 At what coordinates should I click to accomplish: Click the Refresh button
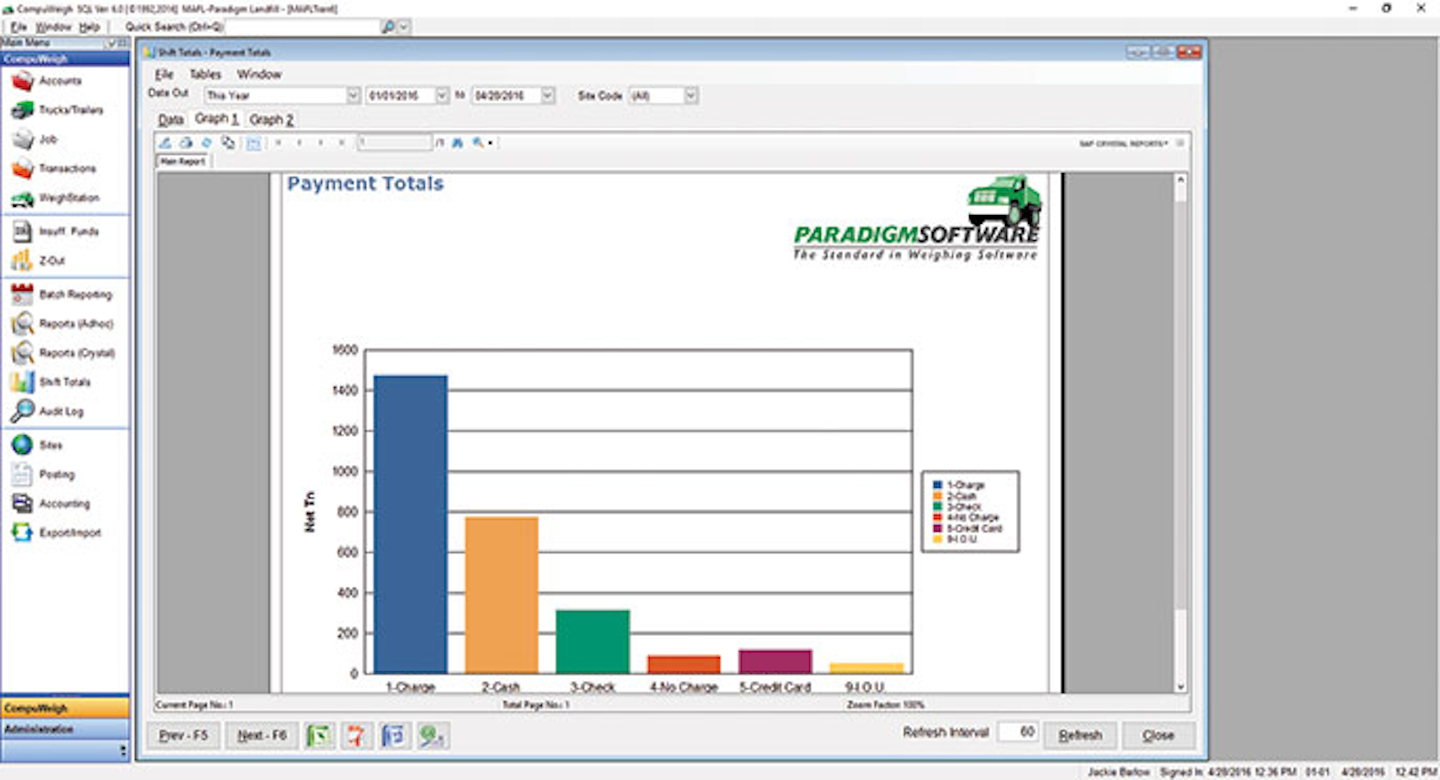(x=1080, y=736)
